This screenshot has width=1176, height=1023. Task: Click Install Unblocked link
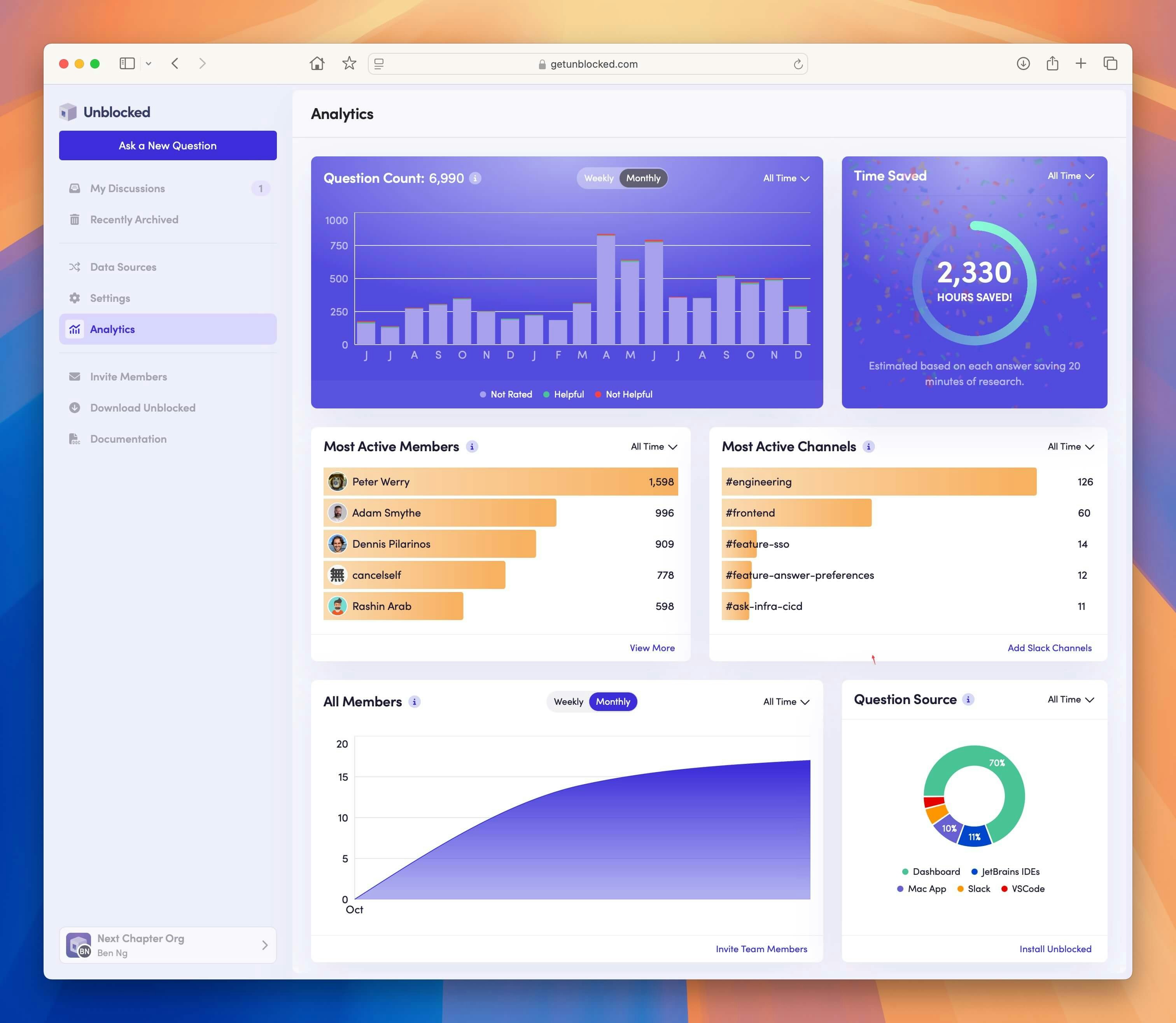click(x=1055, y=949)
